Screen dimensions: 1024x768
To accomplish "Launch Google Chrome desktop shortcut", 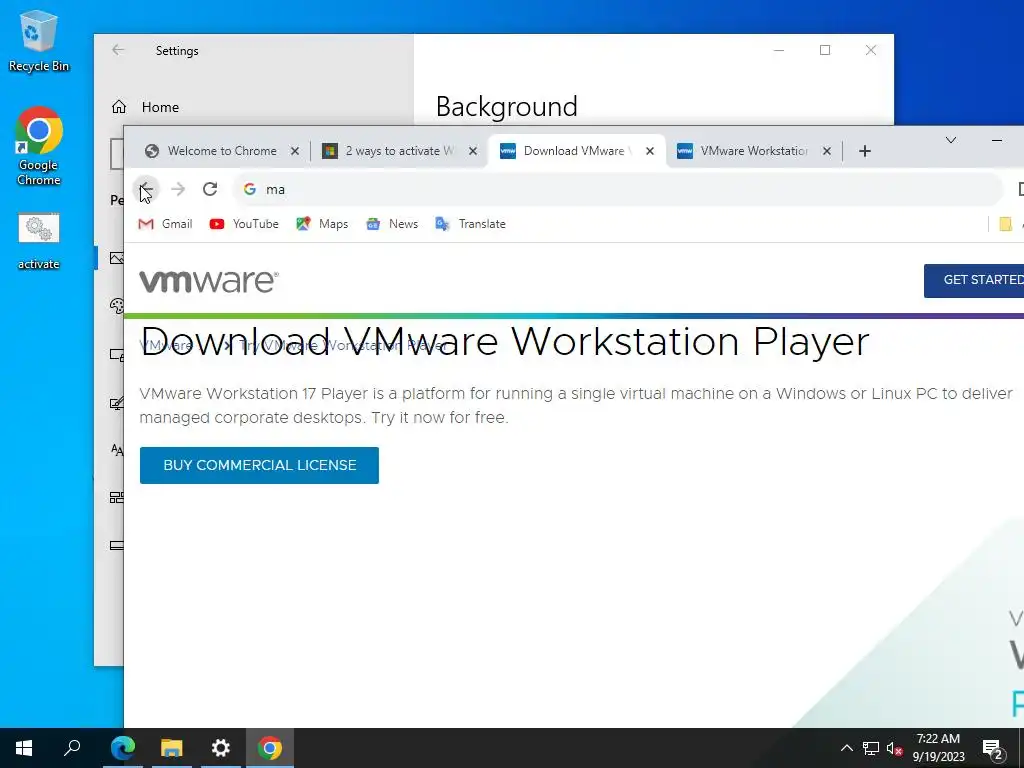I will 39,146.
